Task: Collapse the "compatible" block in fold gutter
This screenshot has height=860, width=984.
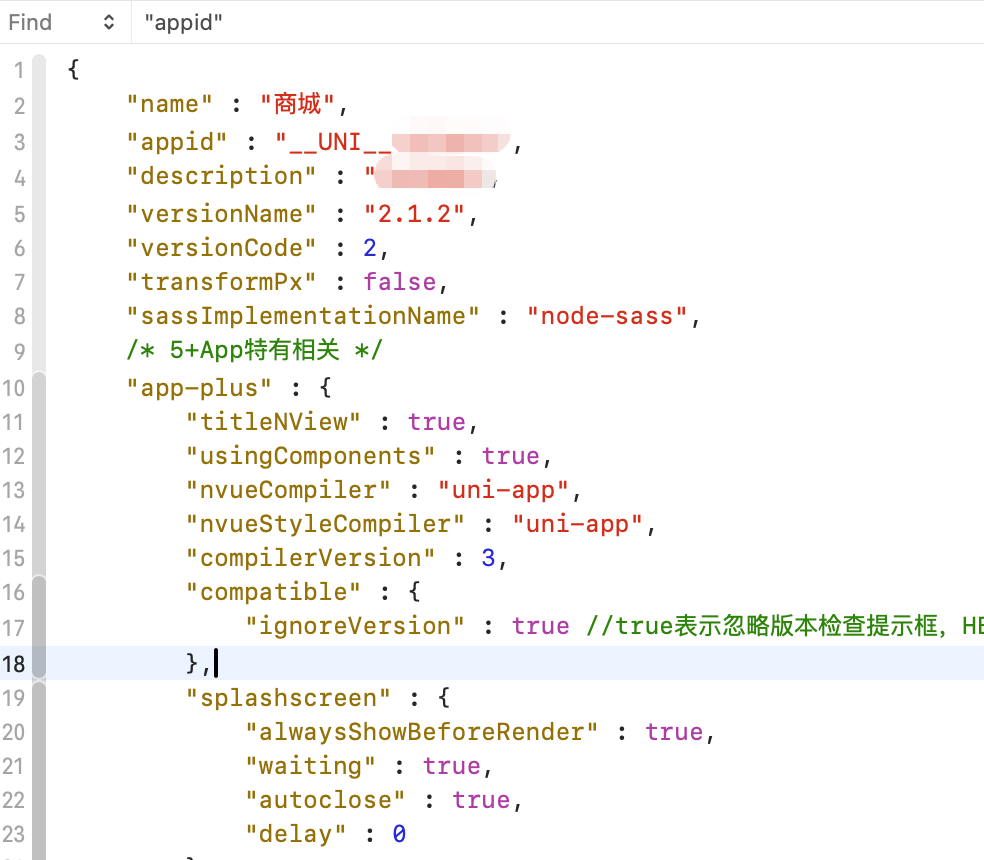Action: pos(39,592)
